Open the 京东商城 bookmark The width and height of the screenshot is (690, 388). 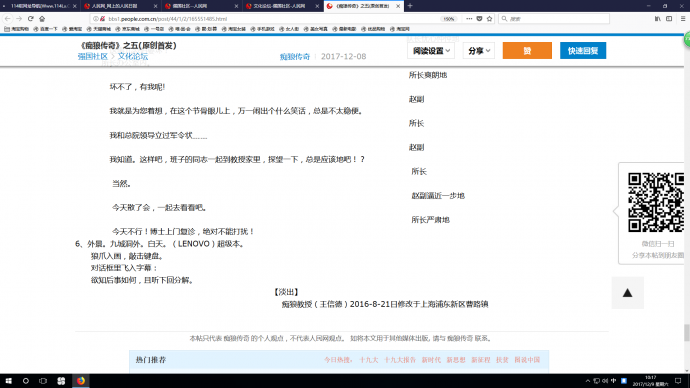coord(127,29)
